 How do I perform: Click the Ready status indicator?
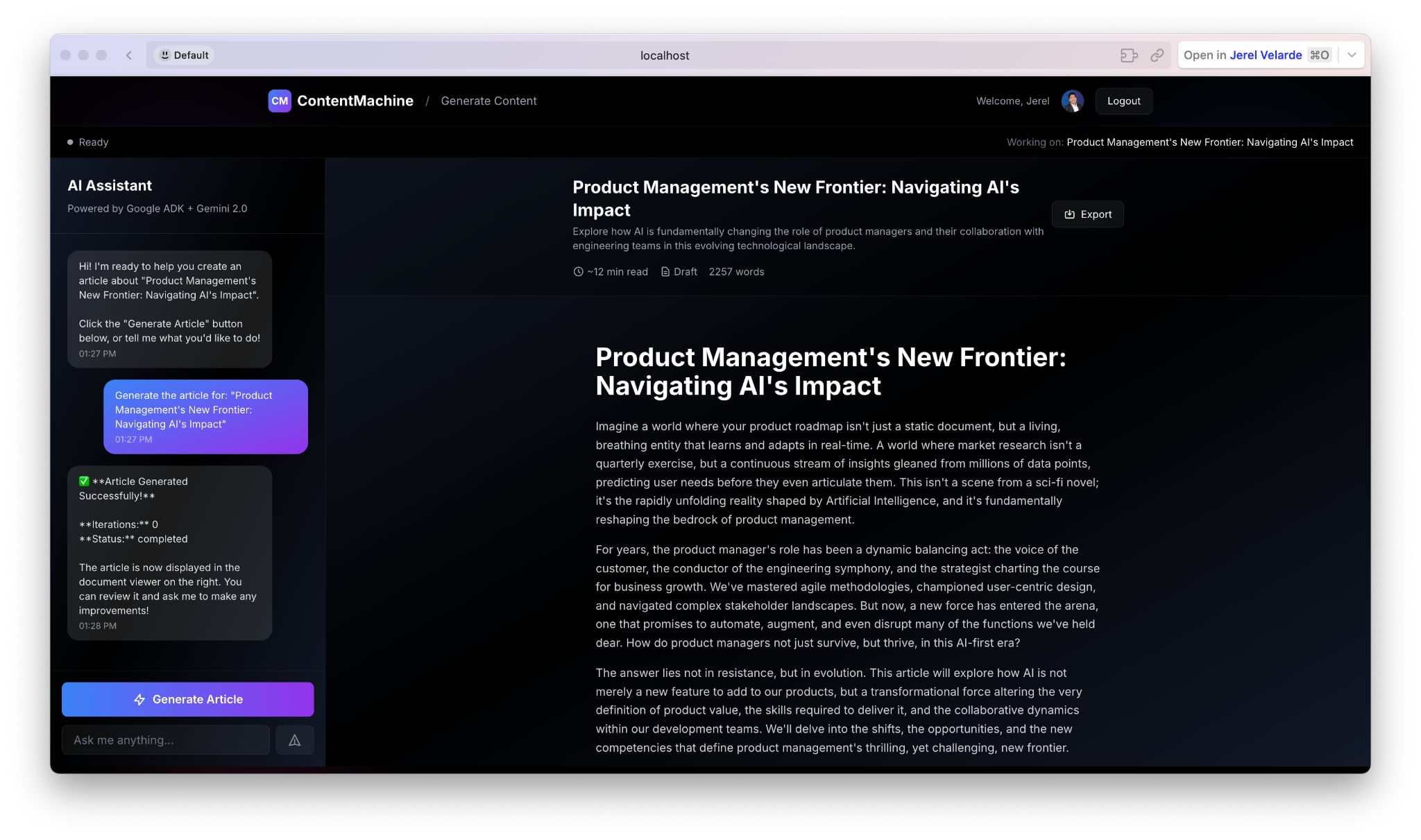(88, 142)
